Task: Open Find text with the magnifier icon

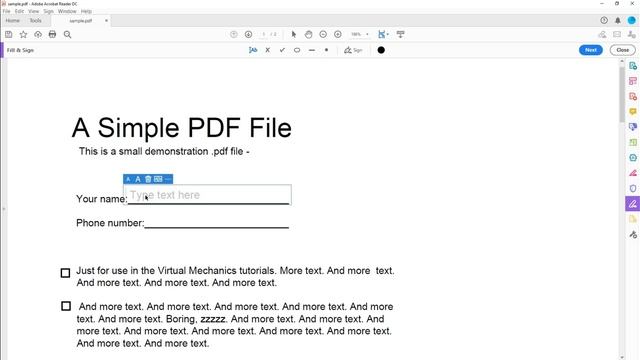Action: pos(67,35)
